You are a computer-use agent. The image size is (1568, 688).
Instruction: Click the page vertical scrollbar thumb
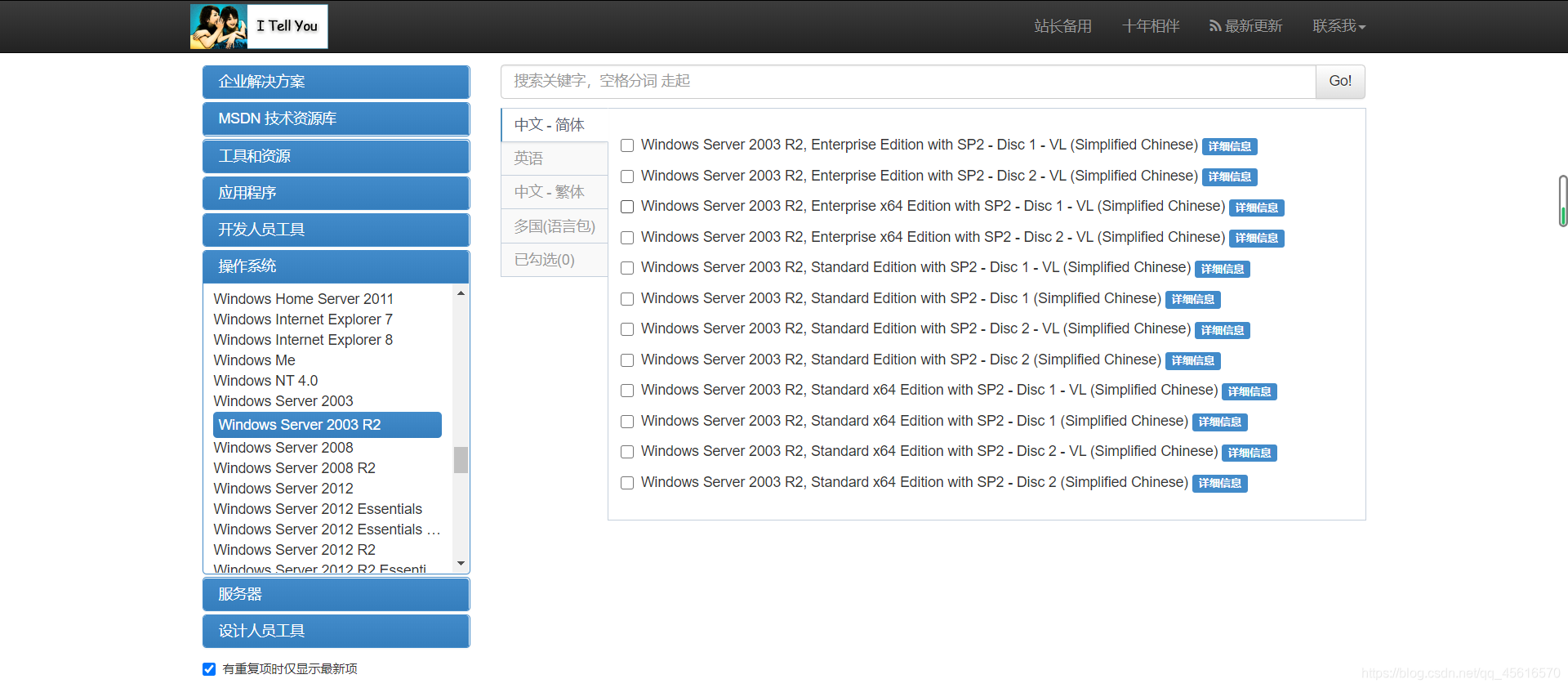[x=1562, y=200]
